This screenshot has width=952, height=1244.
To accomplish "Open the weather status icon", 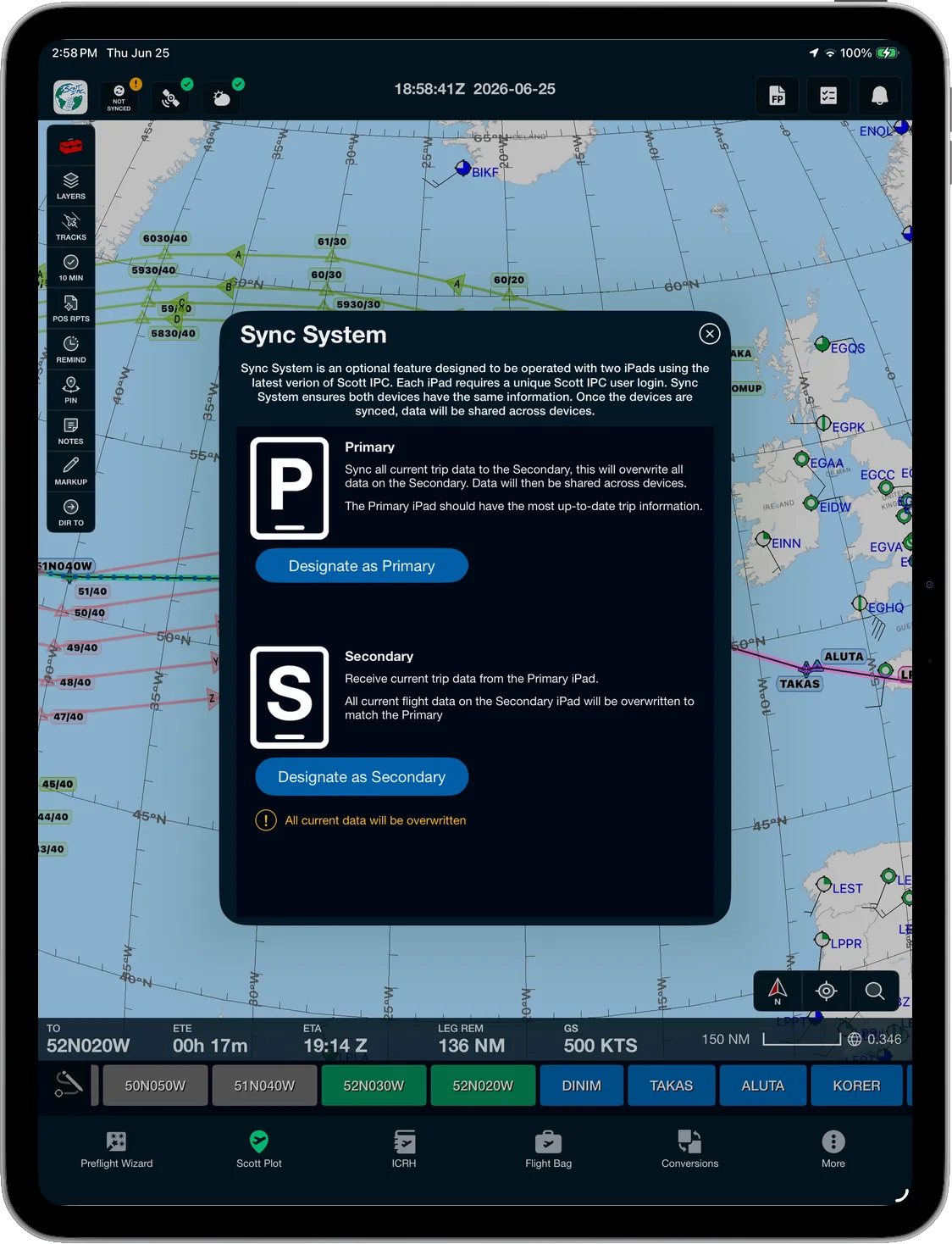I will coord(222,97).
